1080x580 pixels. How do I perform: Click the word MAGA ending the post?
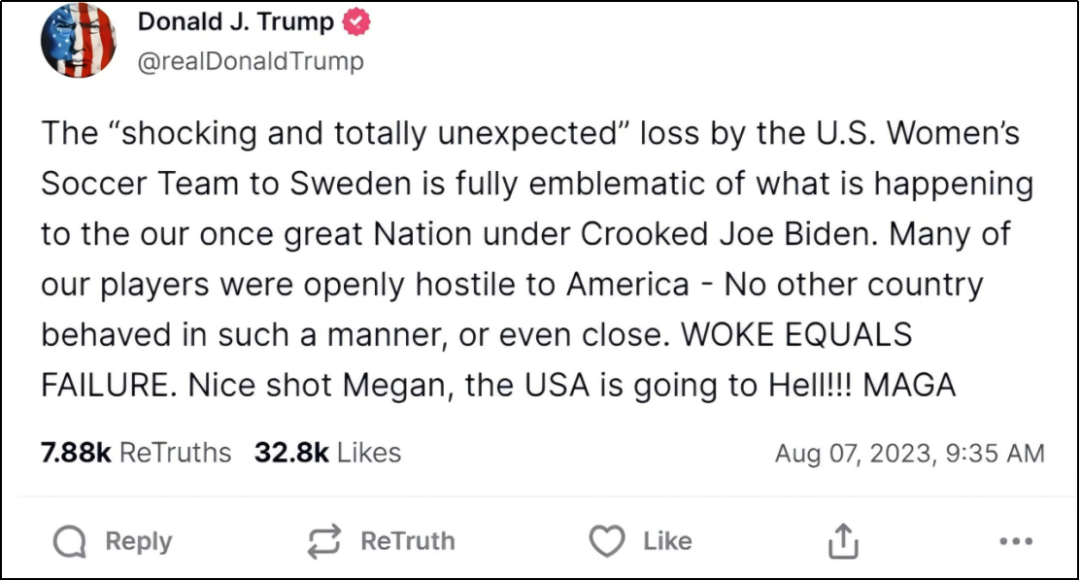(x=909, y=385)
